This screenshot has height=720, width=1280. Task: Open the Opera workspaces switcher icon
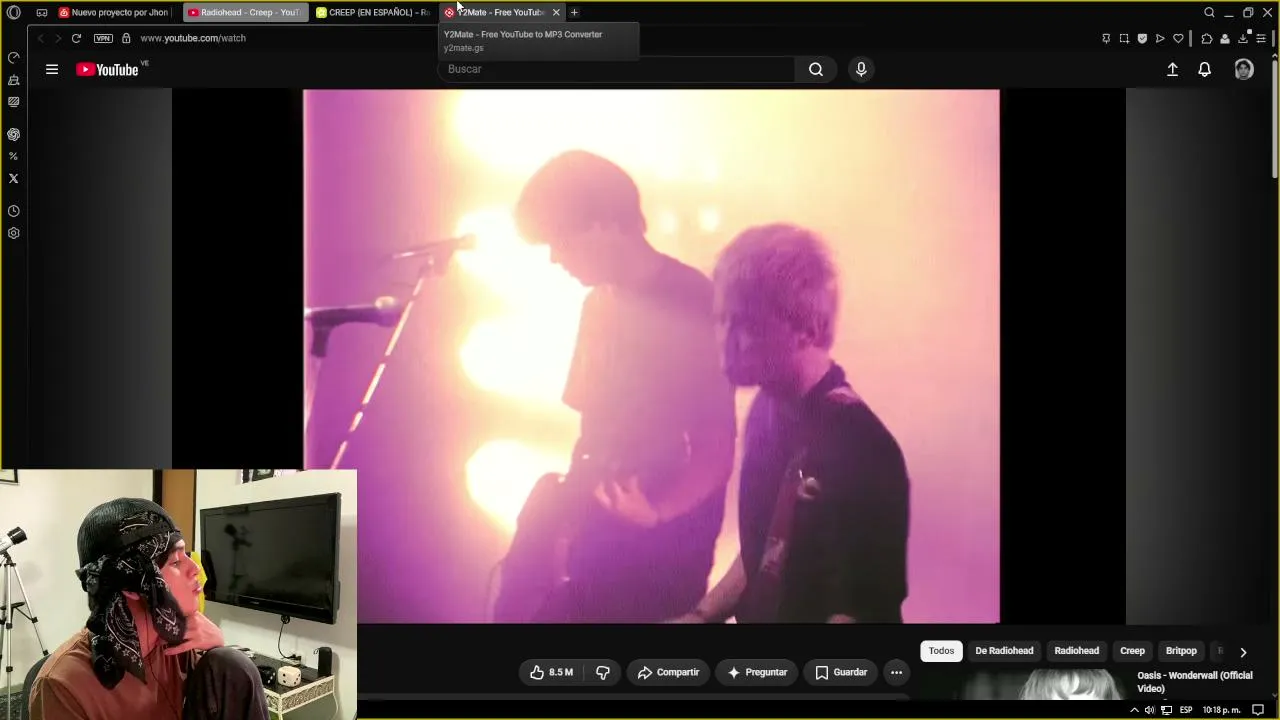tap(42, 12)
